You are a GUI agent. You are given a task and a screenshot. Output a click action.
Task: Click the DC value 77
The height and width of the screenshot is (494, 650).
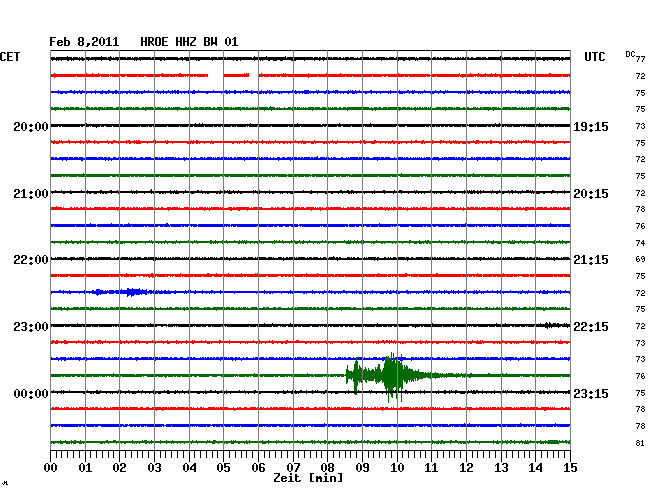pos(640,59)
